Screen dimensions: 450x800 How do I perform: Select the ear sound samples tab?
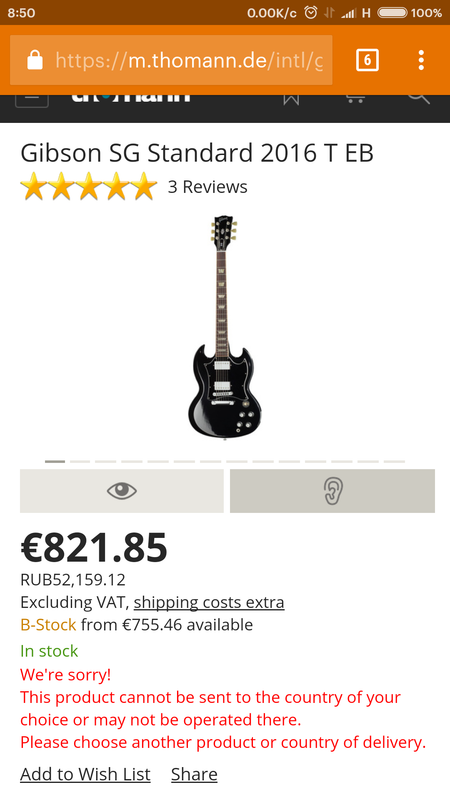tap(332, 491)
